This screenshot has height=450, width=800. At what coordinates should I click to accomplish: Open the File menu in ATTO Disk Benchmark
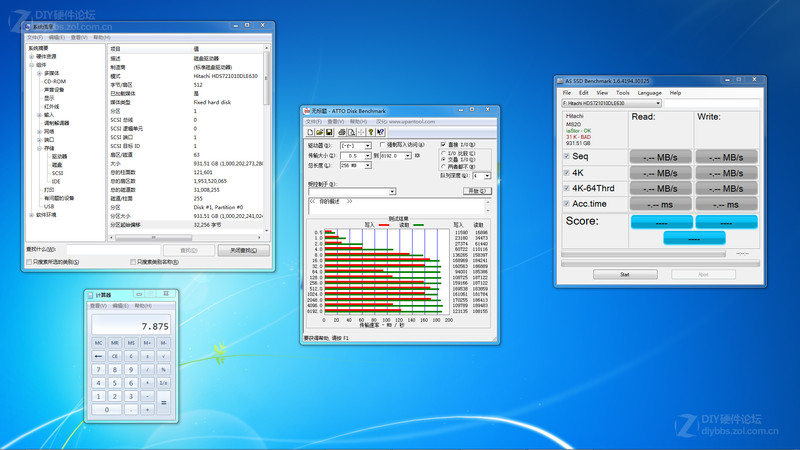coord(314,122)
